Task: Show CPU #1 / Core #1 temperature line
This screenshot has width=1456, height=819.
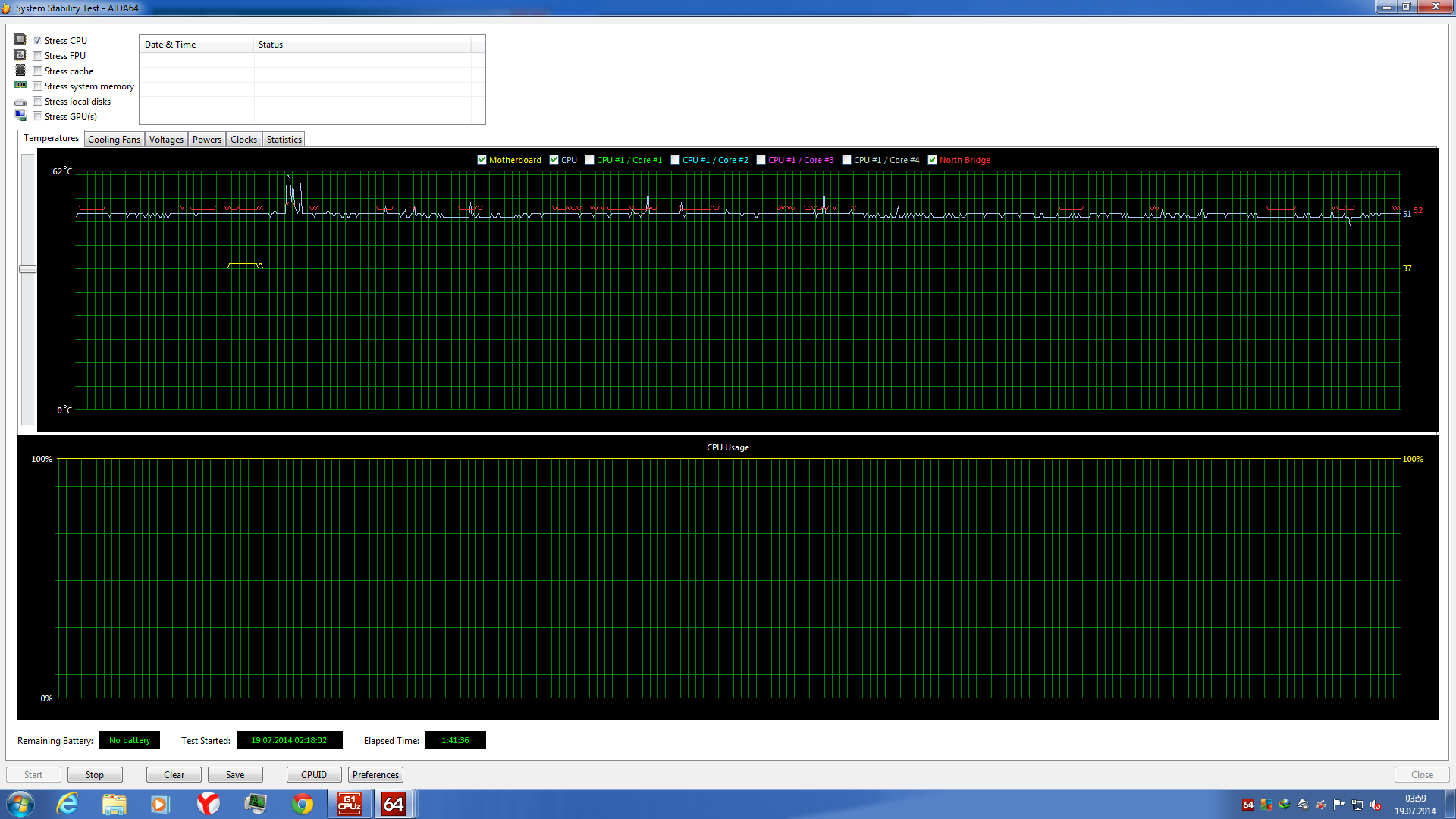Action: click(589, 160)
